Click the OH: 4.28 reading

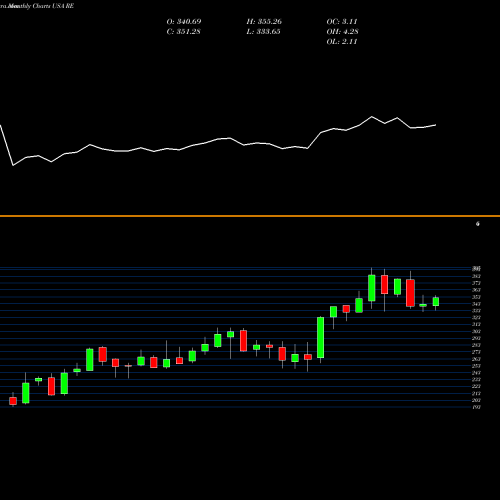[x=343, y=32]
